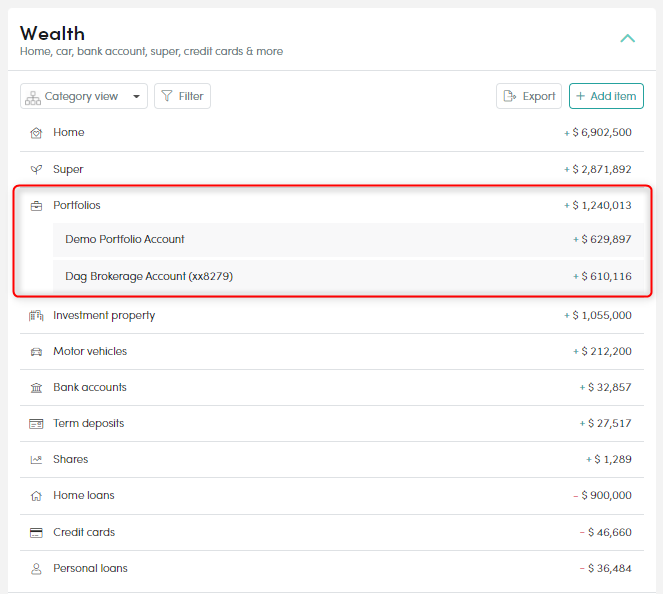Open Demo Portfolio Account
663x594 pixels.
point(348,240)
